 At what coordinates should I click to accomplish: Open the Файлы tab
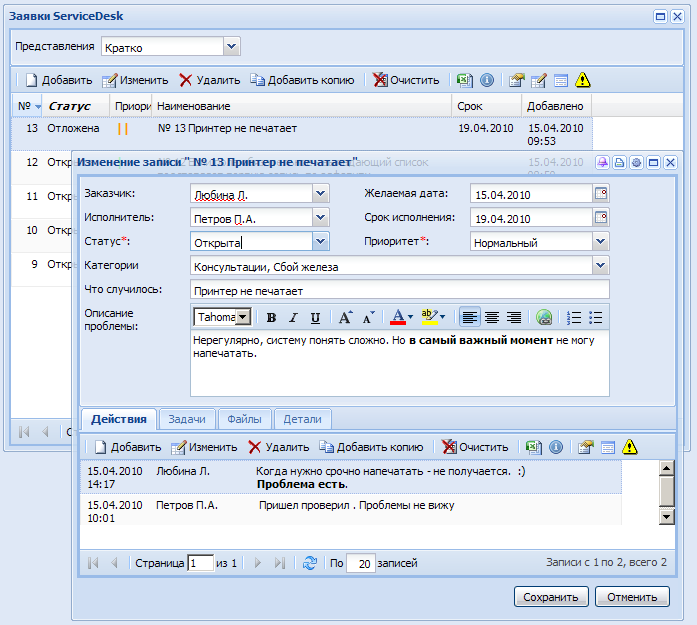pos(244,419)
